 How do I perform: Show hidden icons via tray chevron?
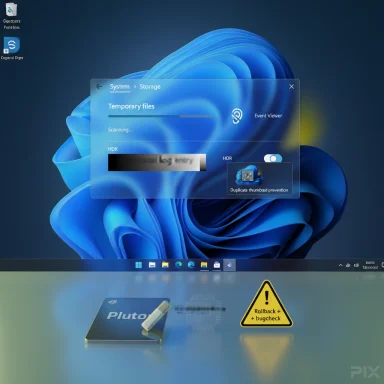pos(340,265)
